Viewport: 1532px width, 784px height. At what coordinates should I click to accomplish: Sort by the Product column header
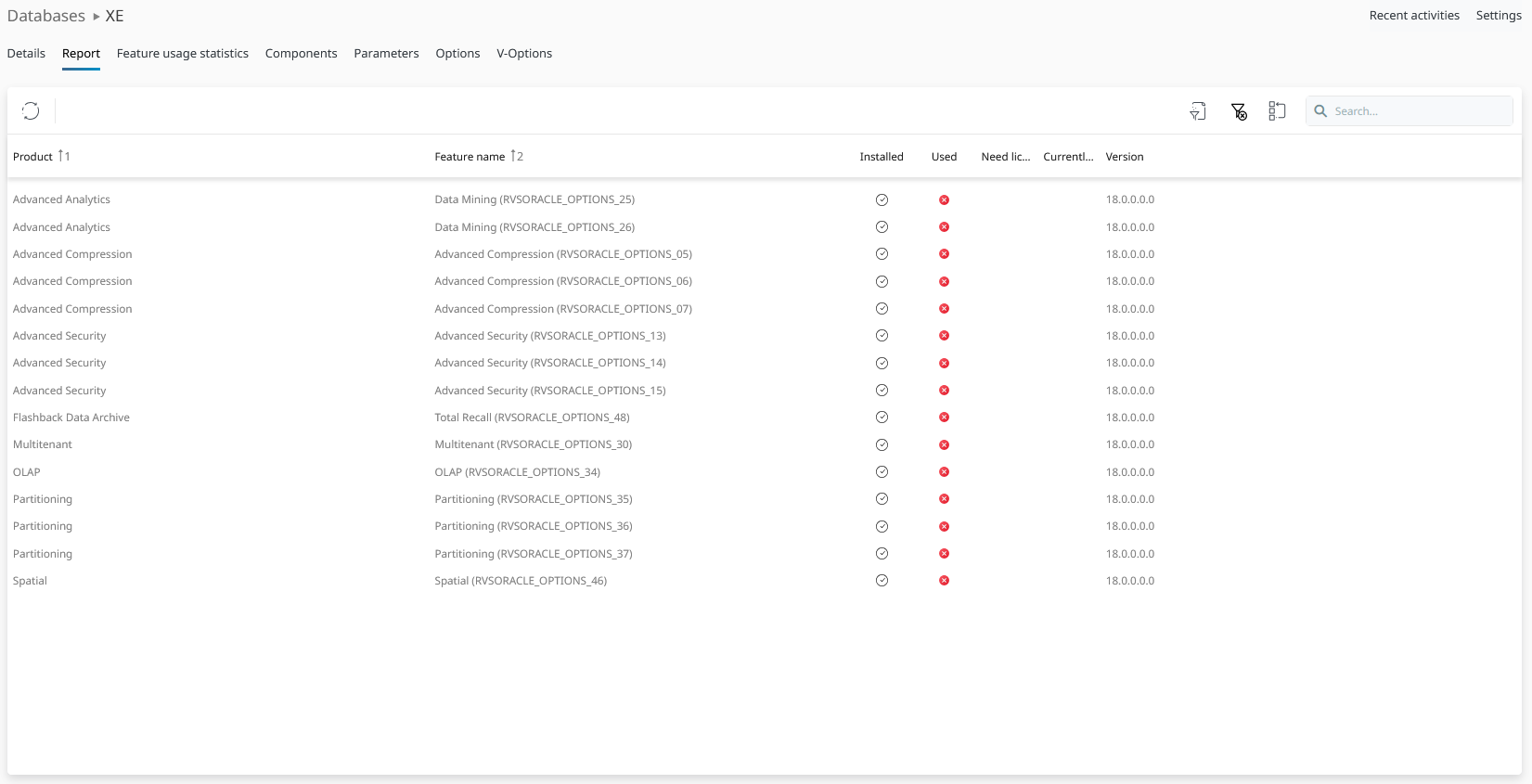(32, 157)
